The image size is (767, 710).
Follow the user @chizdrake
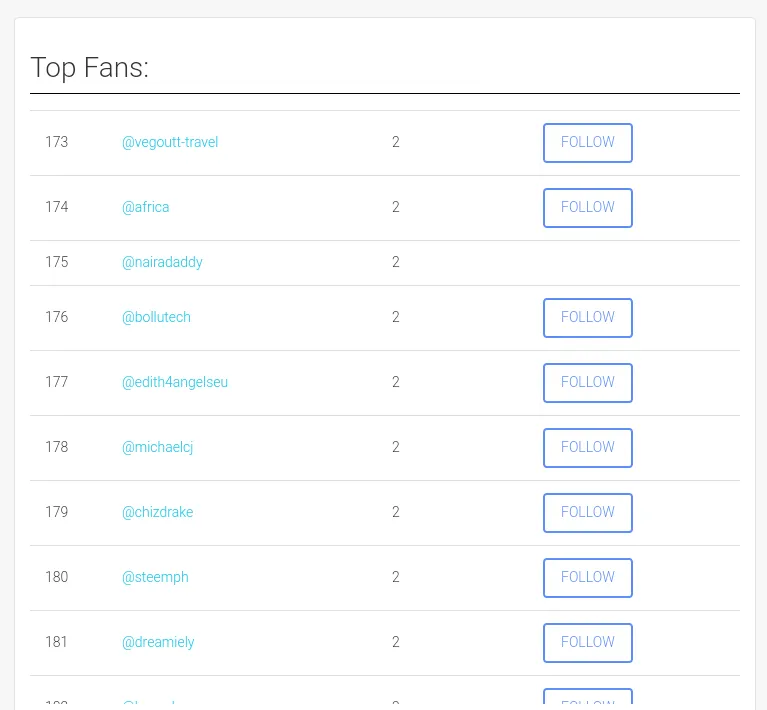pos(587,513)
